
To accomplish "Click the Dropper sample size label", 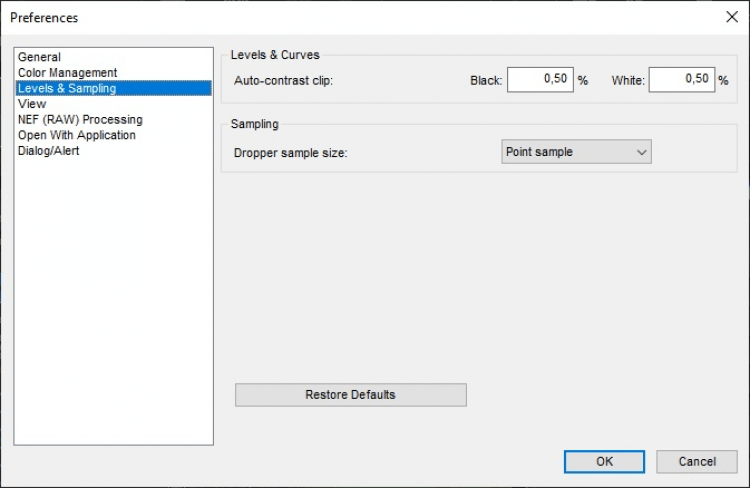I will point(290,153).
